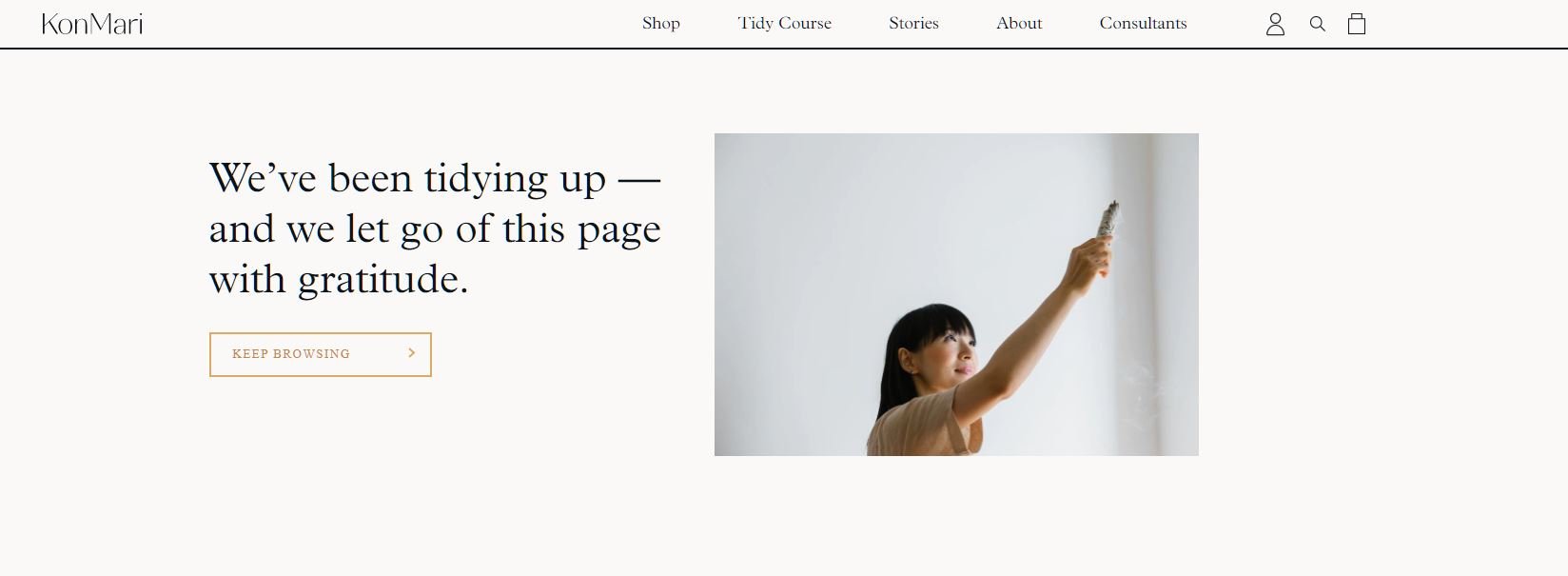
Task: Click the "and we let go" heading line
Action: coord(435,228)
